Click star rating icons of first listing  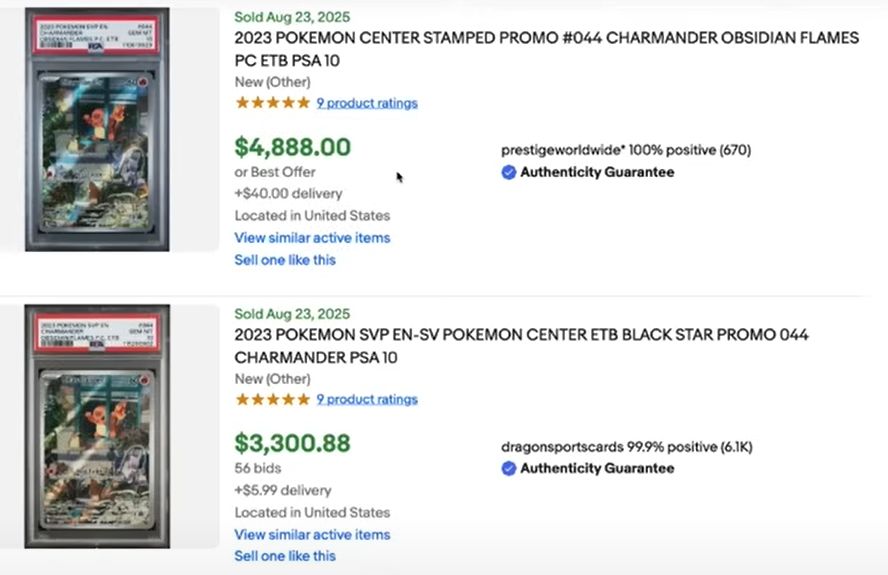(272, 103)
